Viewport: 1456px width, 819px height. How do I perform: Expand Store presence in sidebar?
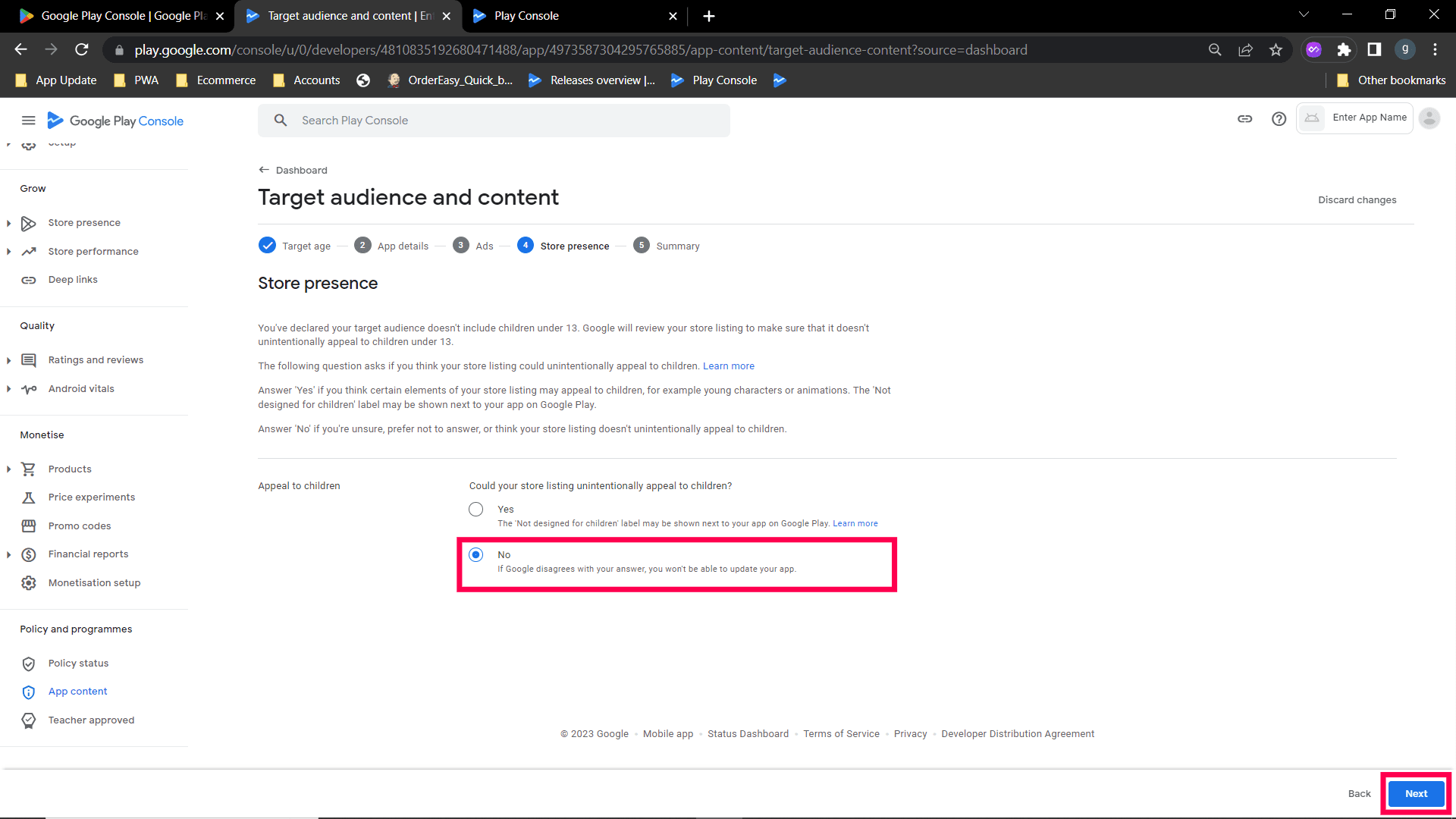(8, 223)
